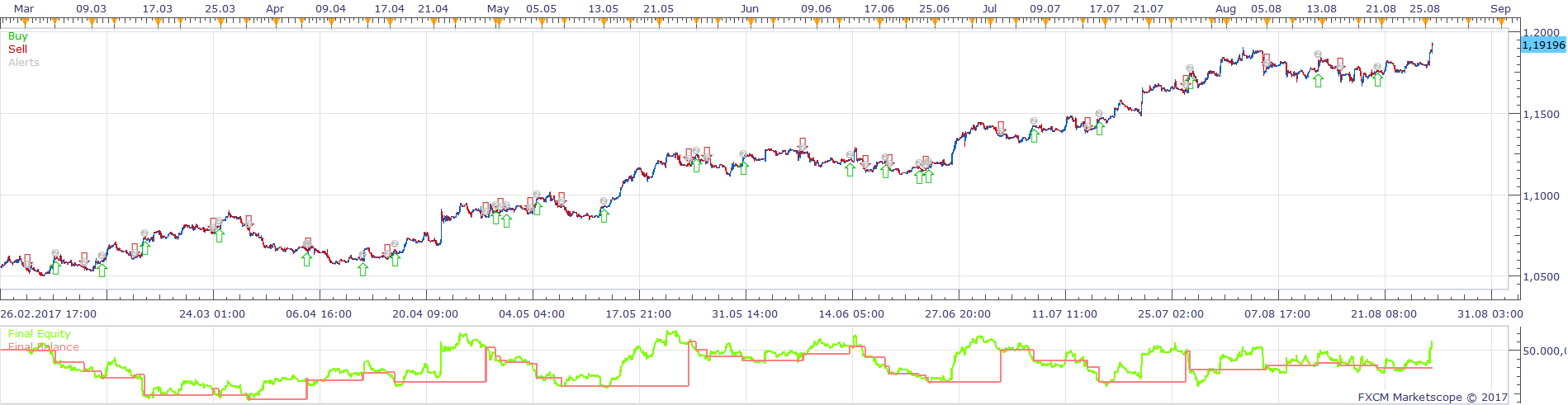Click the green buy arrow below 13.08 in August
Image resolution: width=1568 pixels, height=405 pixels.
click(1319, 81)
